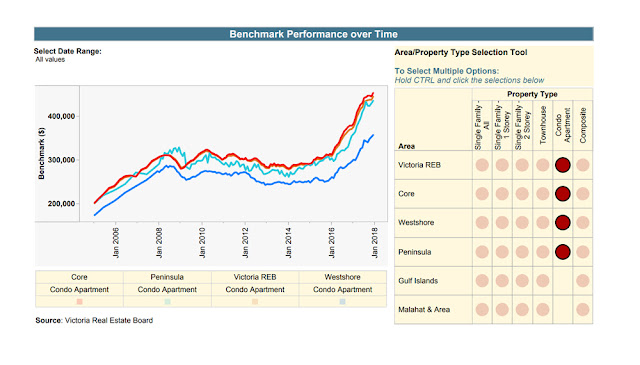640x365 pixels.
Task: Select Peninsula Single Family 2 Storey circle
Action: (522, 251)
